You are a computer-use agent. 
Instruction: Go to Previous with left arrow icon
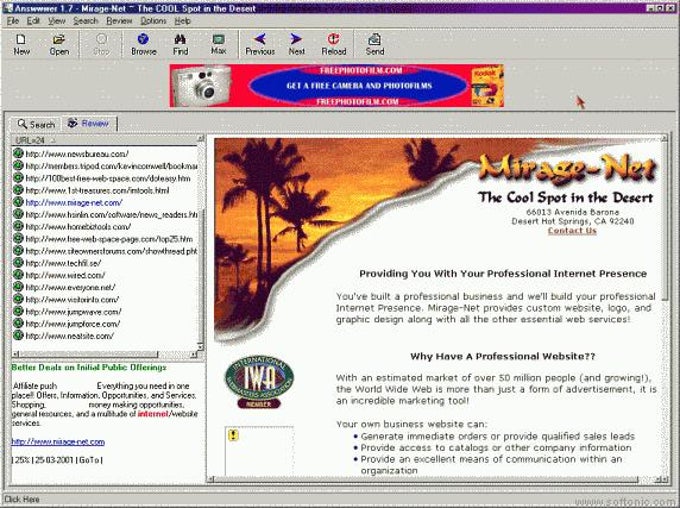point(260,39)
